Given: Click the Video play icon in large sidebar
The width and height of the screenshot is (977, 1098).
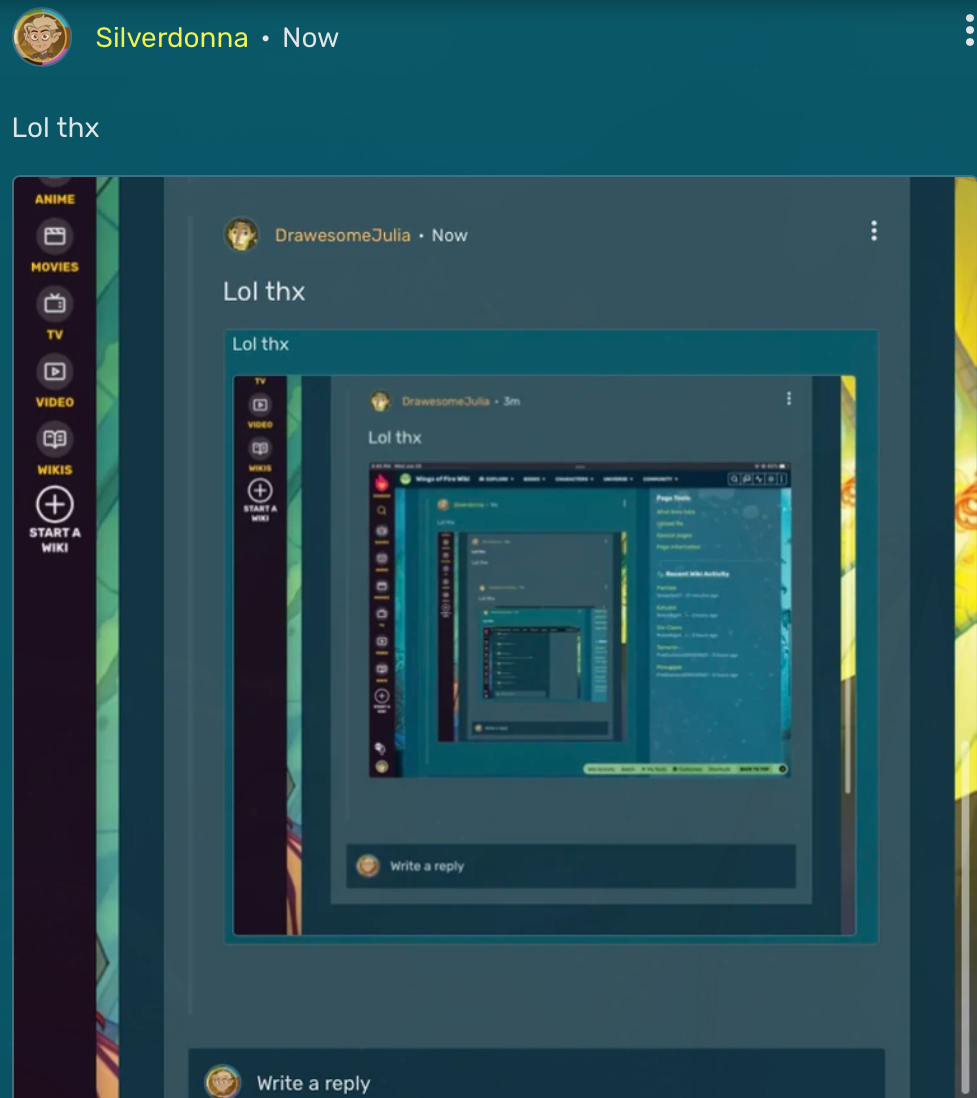Looking at the screenshot, I should [x=55, y=371].
